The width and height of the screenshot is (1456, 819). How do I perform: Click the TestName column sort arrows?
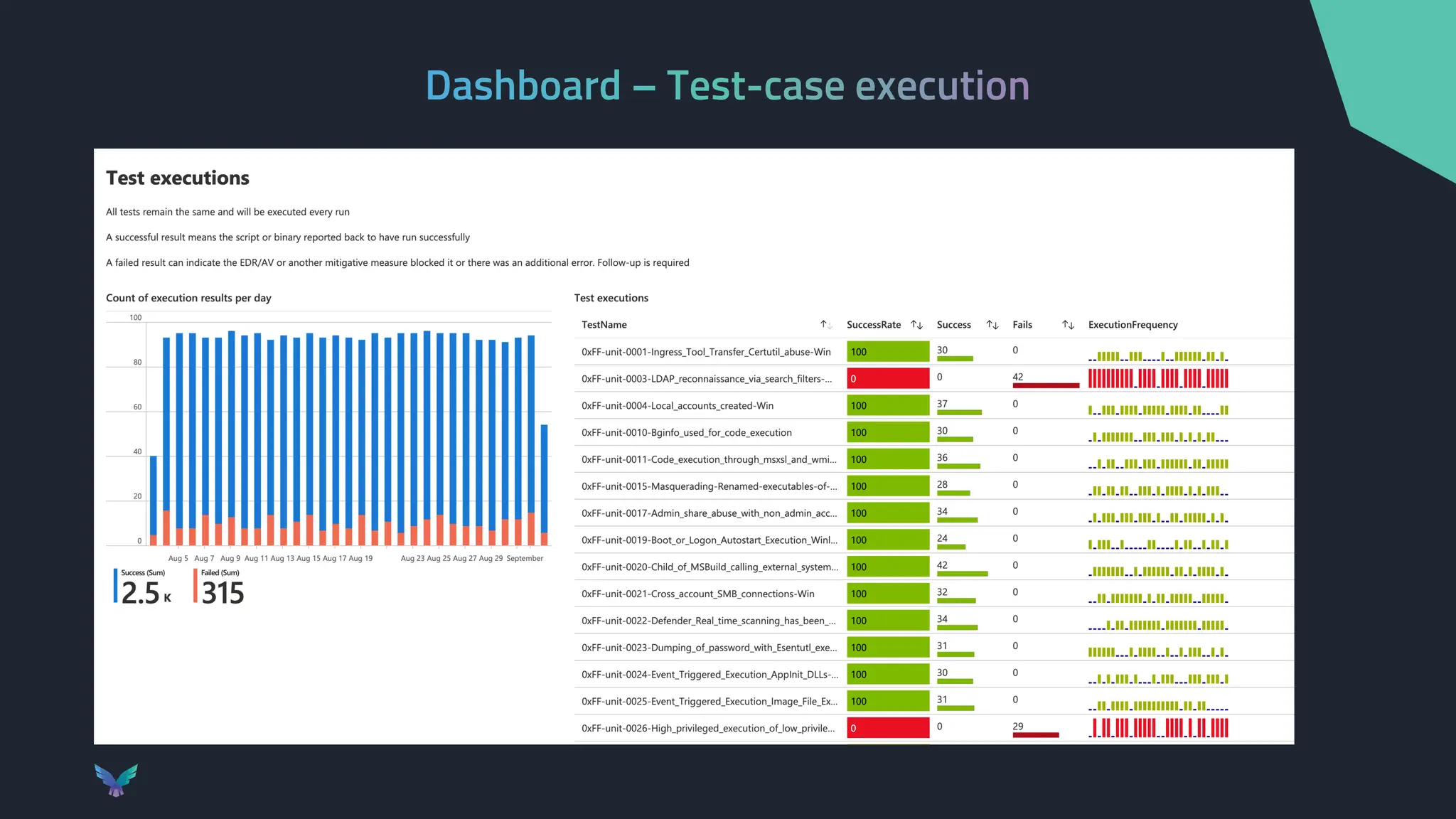tap(825, 325)
